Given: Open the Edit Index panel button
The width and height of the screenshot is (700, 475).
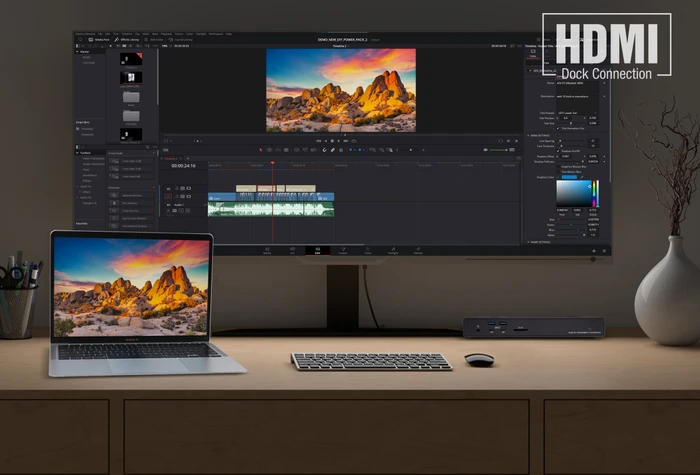Looking at the screenshot, I should [154, 40].
